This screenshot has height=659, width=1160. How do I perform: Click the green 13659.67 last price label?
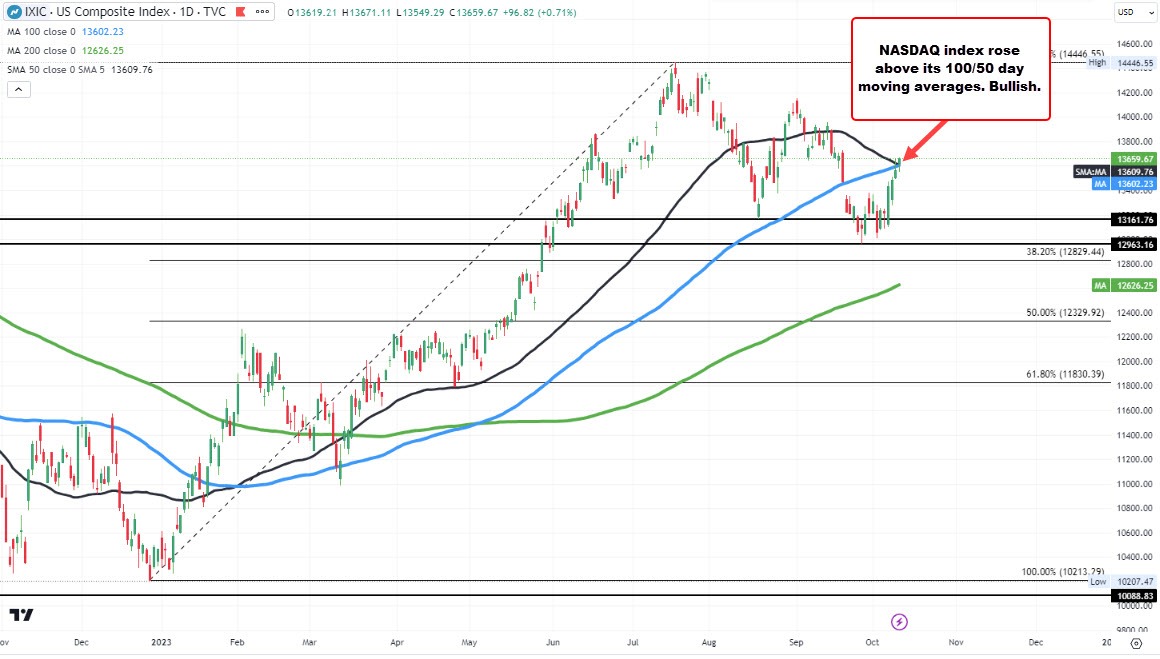click(x=1133, y=159)
